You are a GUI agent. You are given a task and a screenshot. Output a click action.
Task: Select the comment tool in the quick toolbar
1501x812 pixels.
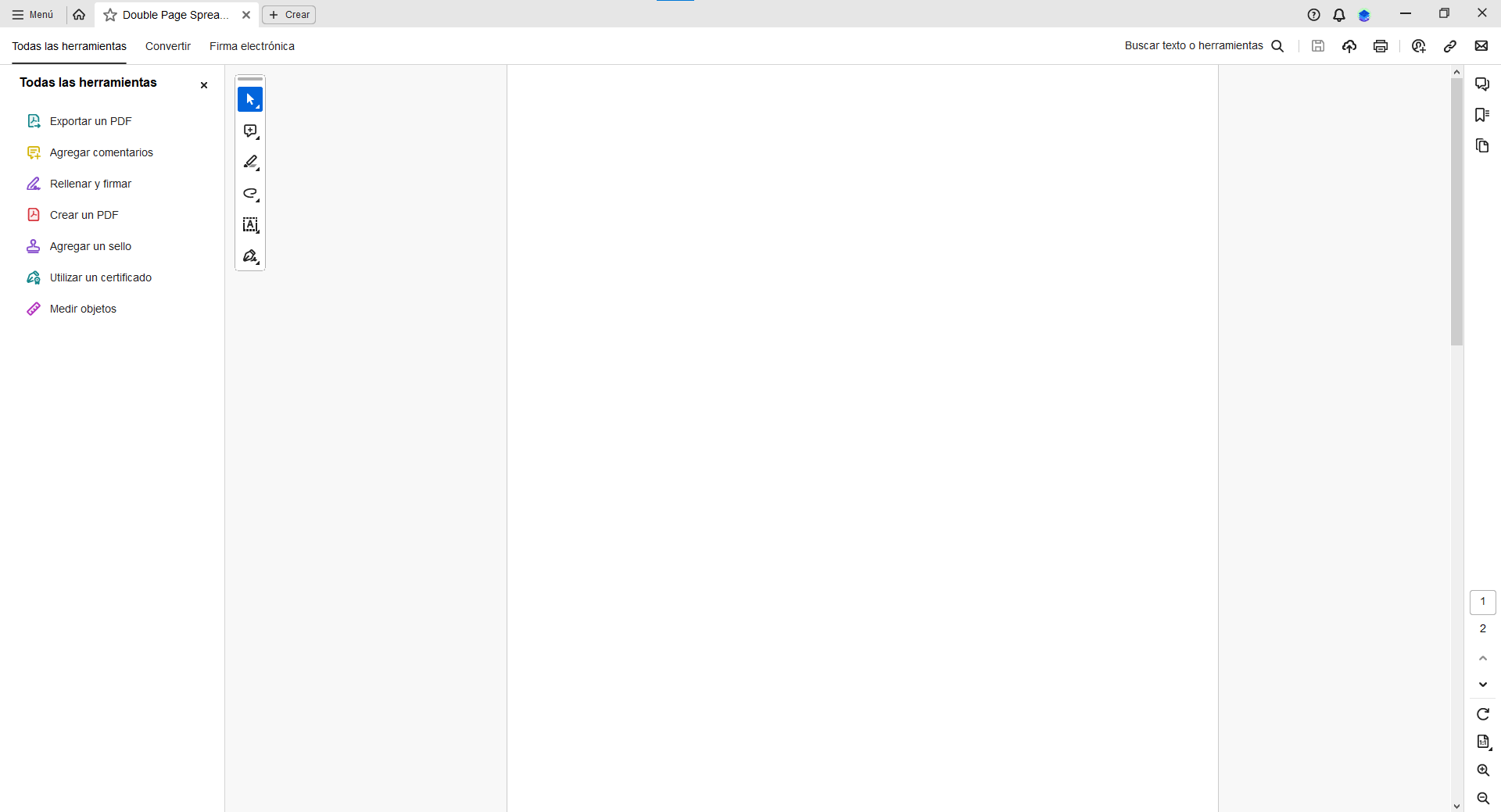coord(250,131)
